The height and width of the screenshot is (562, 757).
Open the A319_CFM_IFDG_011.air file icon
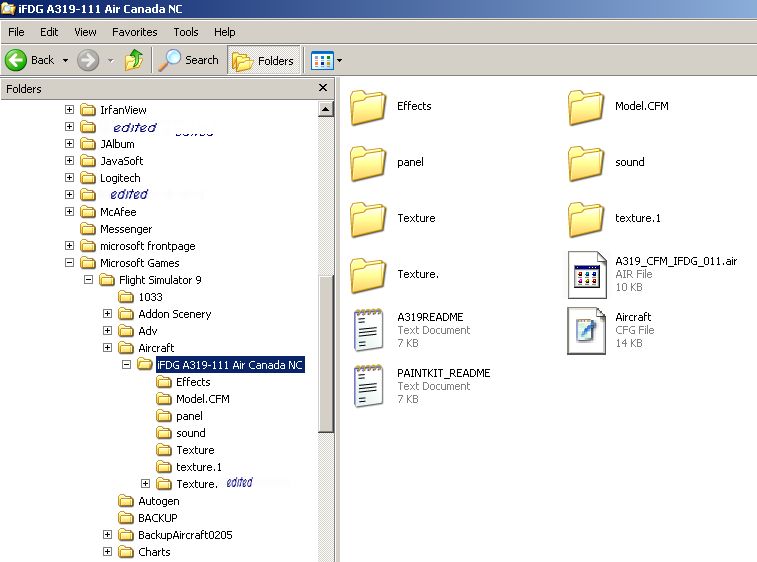[586, 275]
